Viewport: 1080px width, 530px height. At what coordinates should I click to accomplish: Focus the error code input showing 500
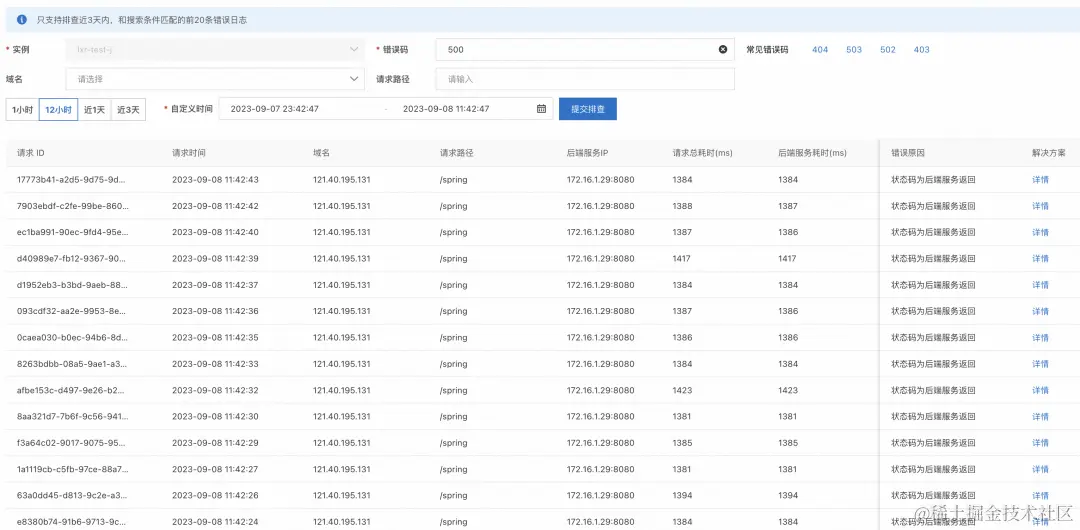point(585,50)
